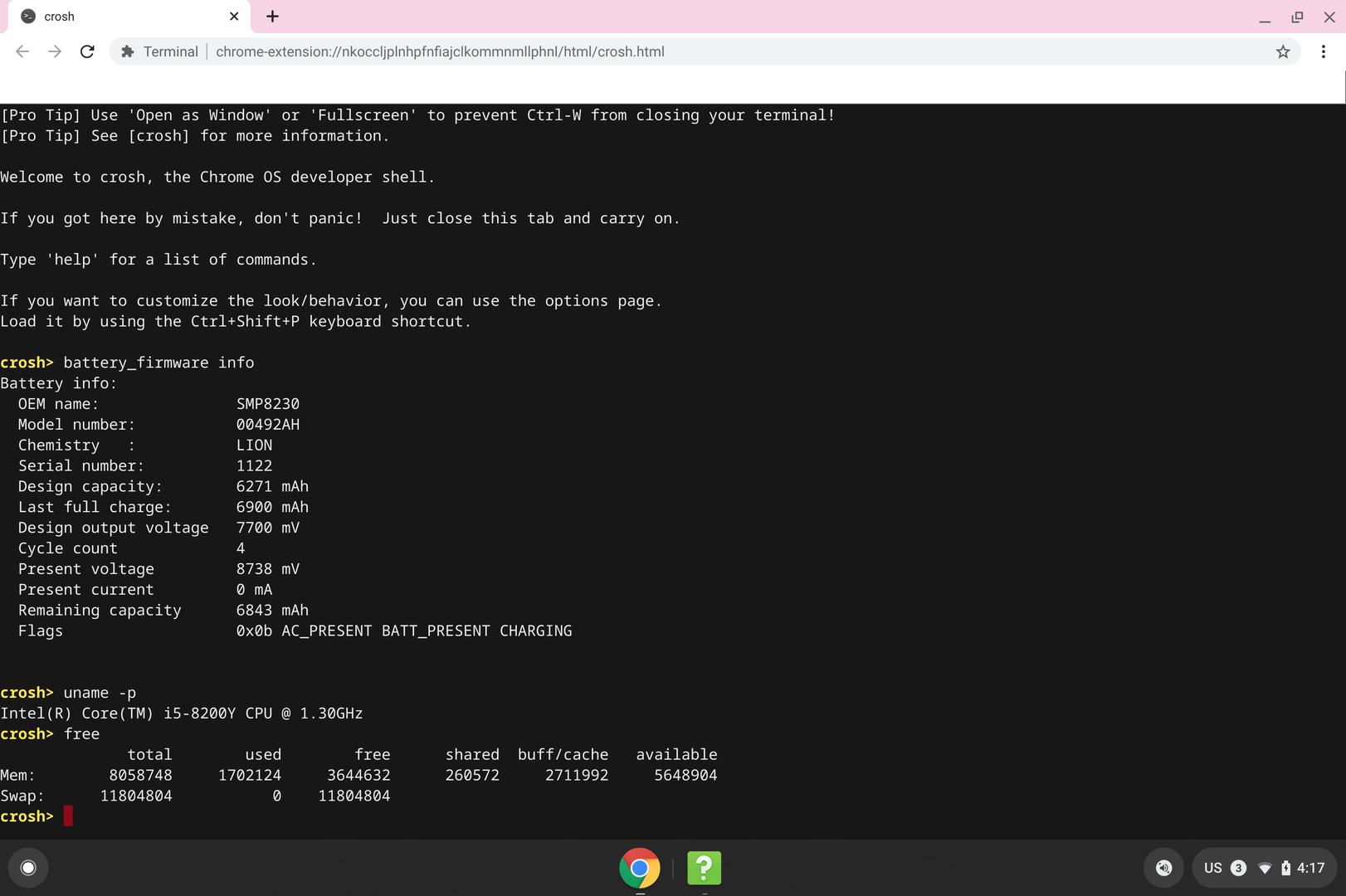Close the browser window

point(1329,17)
